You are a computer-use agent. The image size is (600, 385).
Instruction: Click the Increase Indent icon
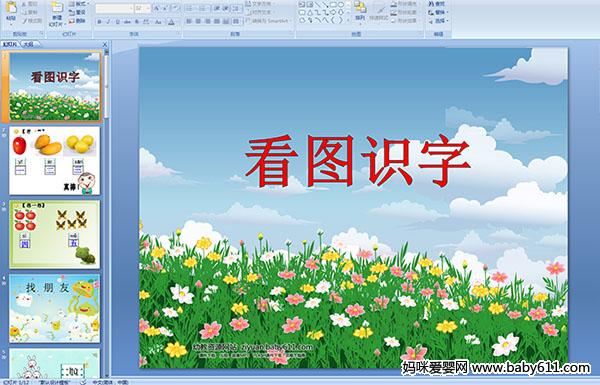pyautogui.click(x=226, y=8)
